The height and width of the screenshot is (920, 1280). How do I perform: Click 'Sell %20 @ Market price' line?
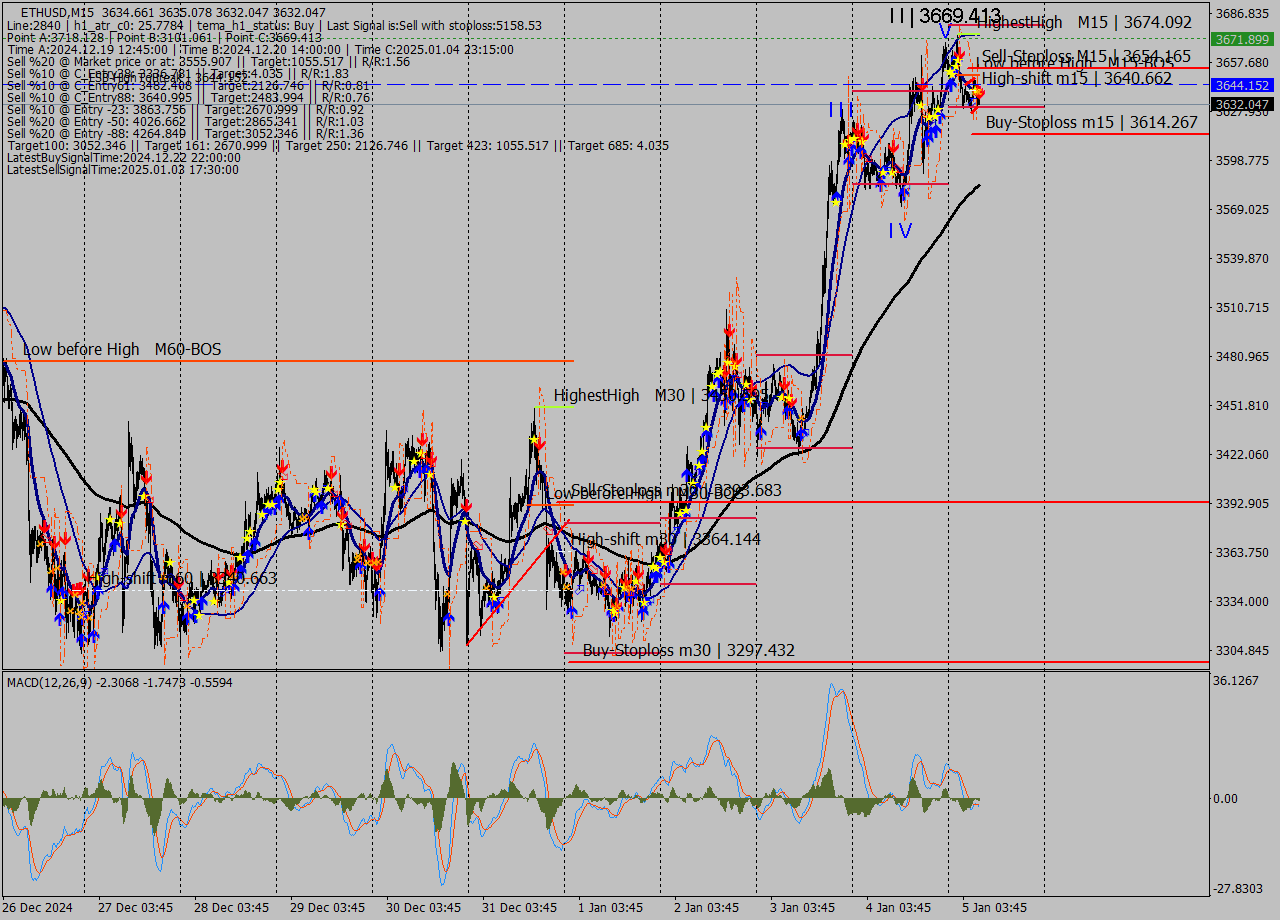(208, 61)
